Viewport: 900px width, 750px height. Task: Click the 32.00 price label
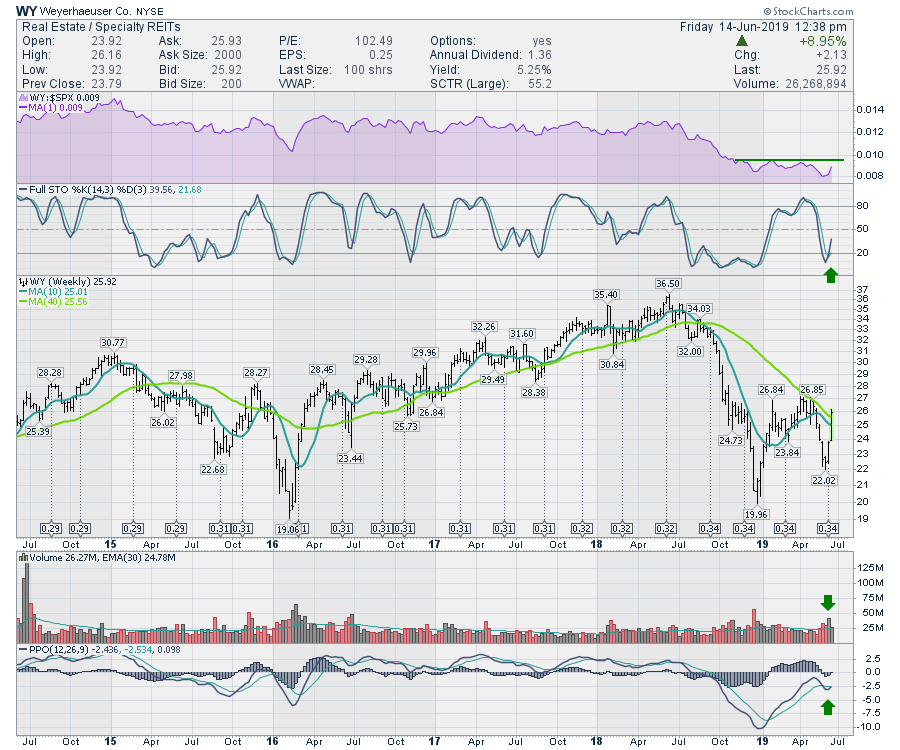point(690,351)
